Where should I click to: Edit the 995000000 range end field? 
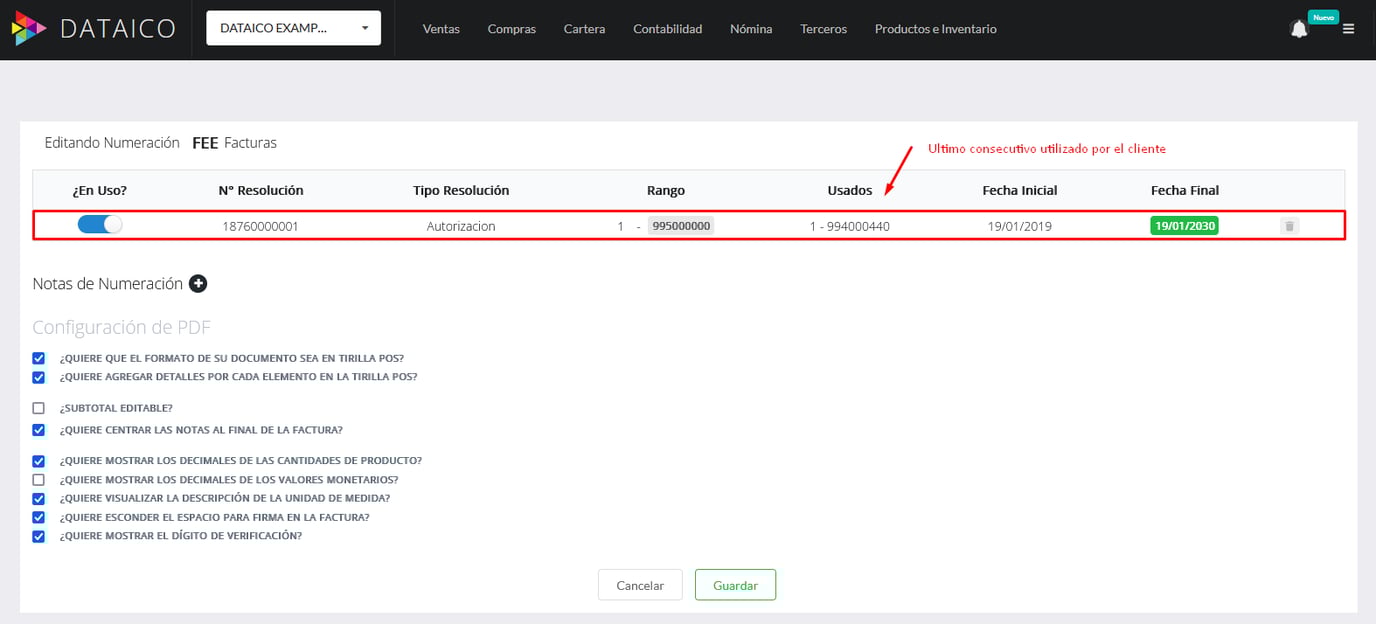click(681, 226)
